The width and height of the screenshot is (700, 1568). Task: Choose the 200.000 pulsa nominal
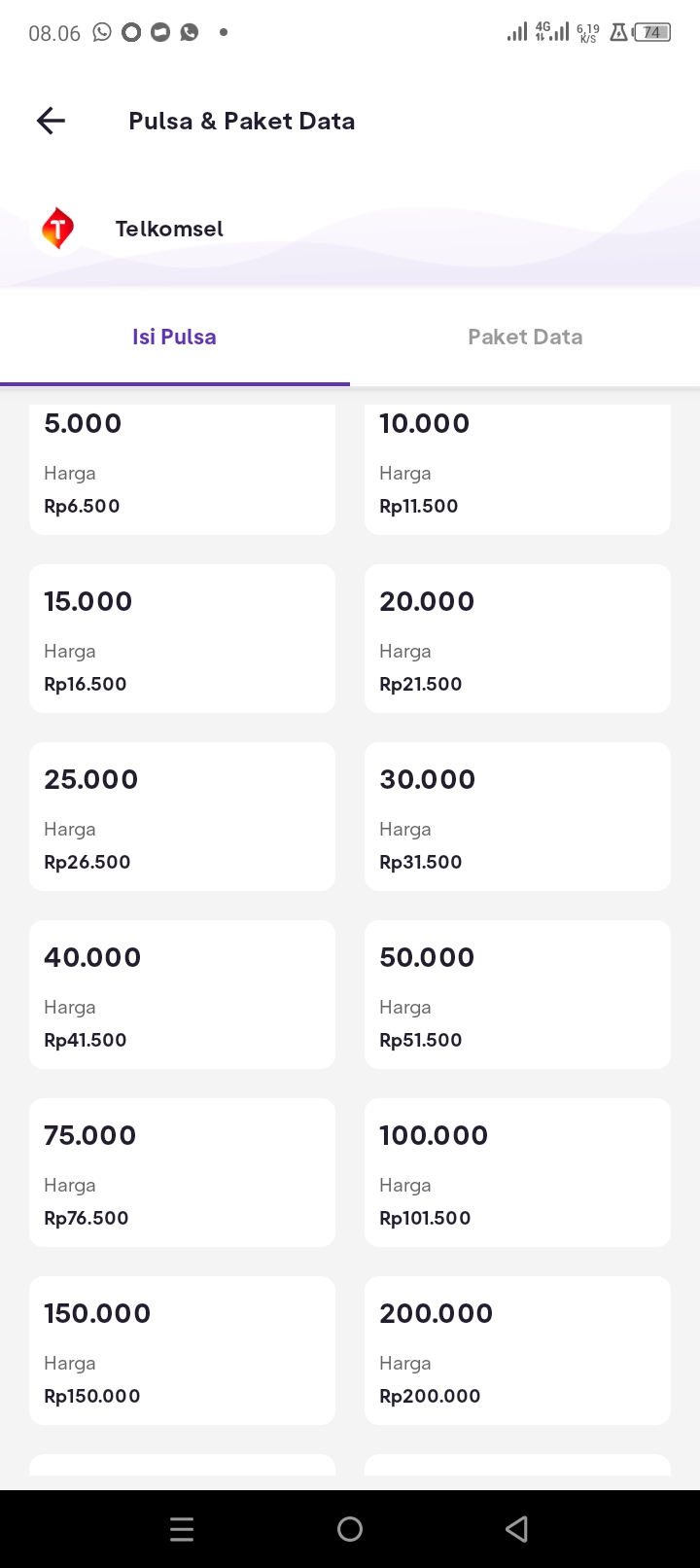[x=517, y=1351]
